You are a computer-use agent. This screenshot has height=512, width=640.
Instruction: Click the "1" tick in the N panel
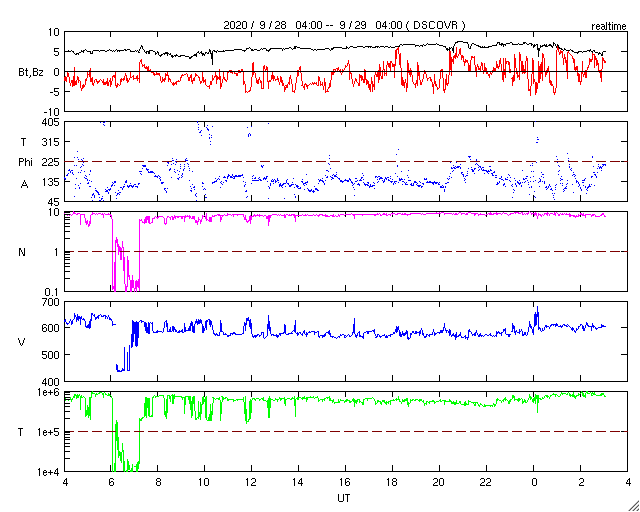point(57,252)
